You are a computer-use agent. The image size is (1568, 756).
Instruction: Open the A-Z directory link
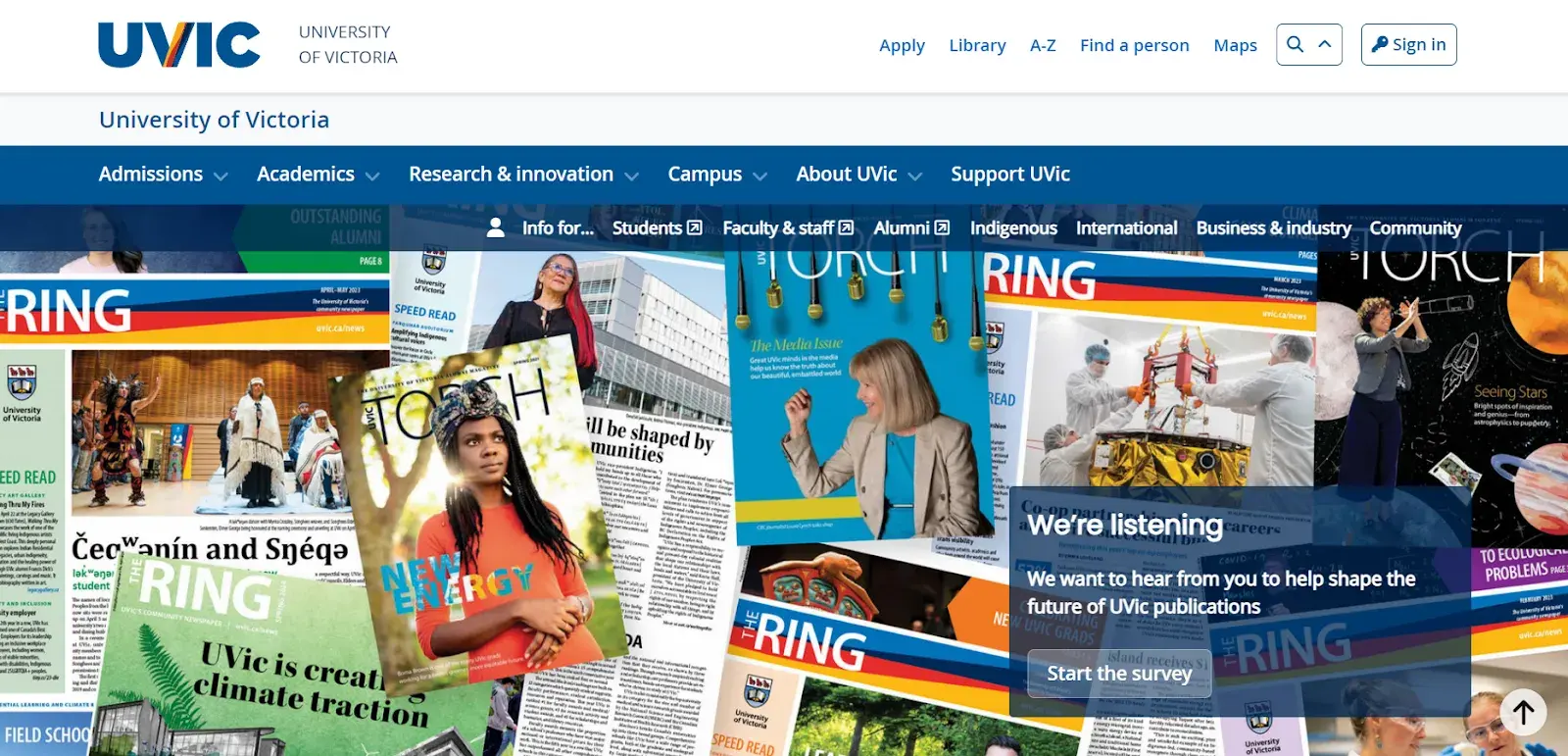click(x=1043, y=45)
